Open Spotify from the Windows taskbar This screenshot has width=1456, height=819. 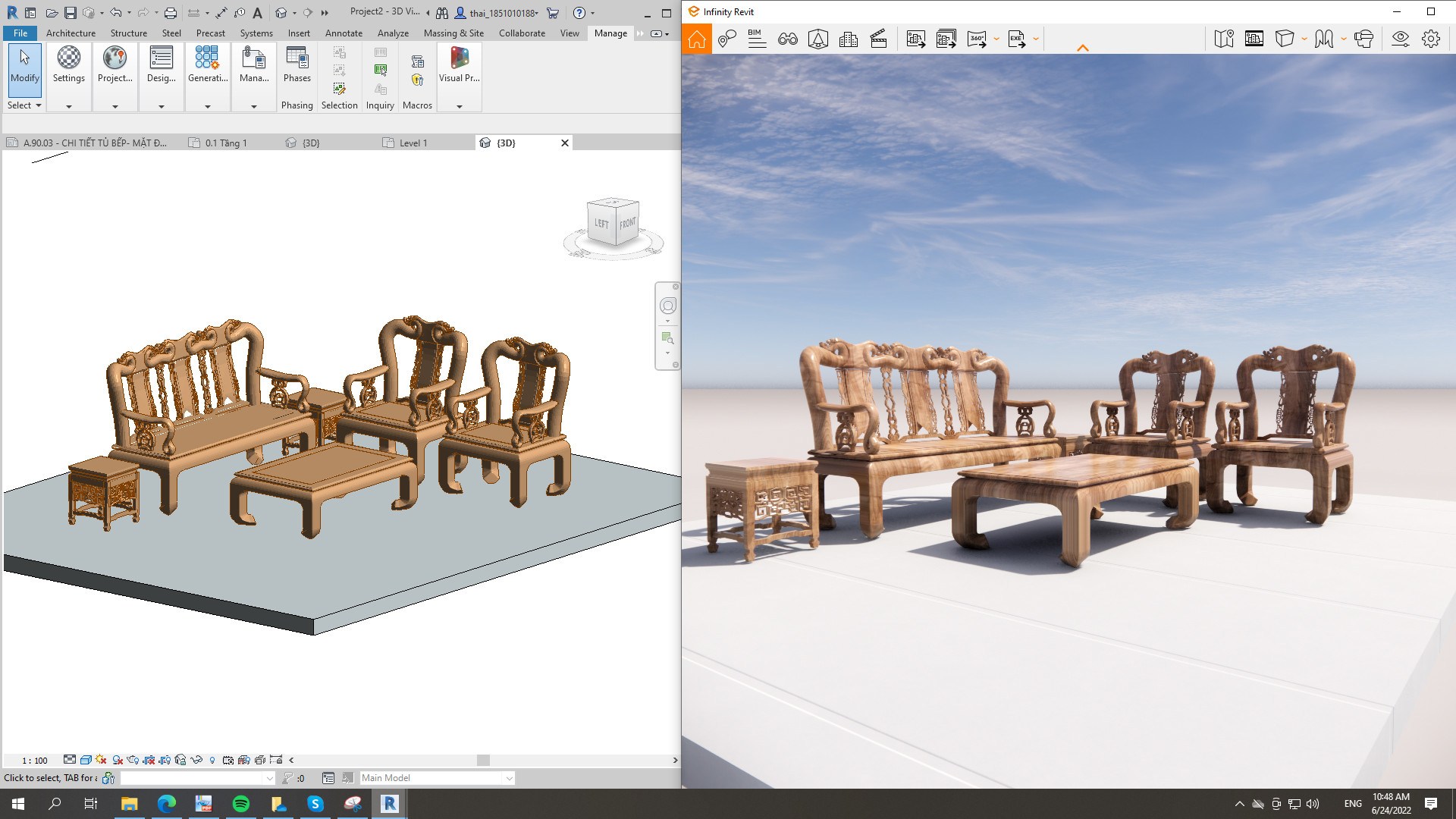click(x=241, y=804)
